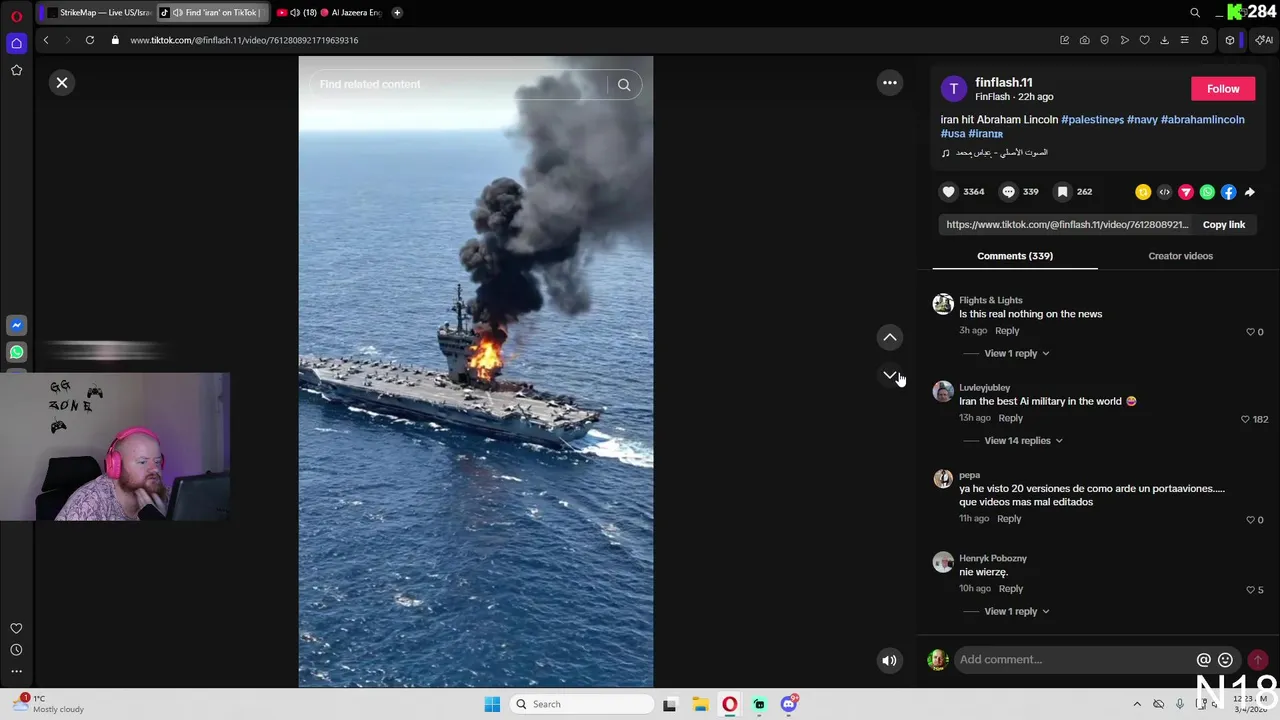Like the Luvleyjubley comment with 182 likes
The height and width of the screenshot is (720, 1280).
1245,419
